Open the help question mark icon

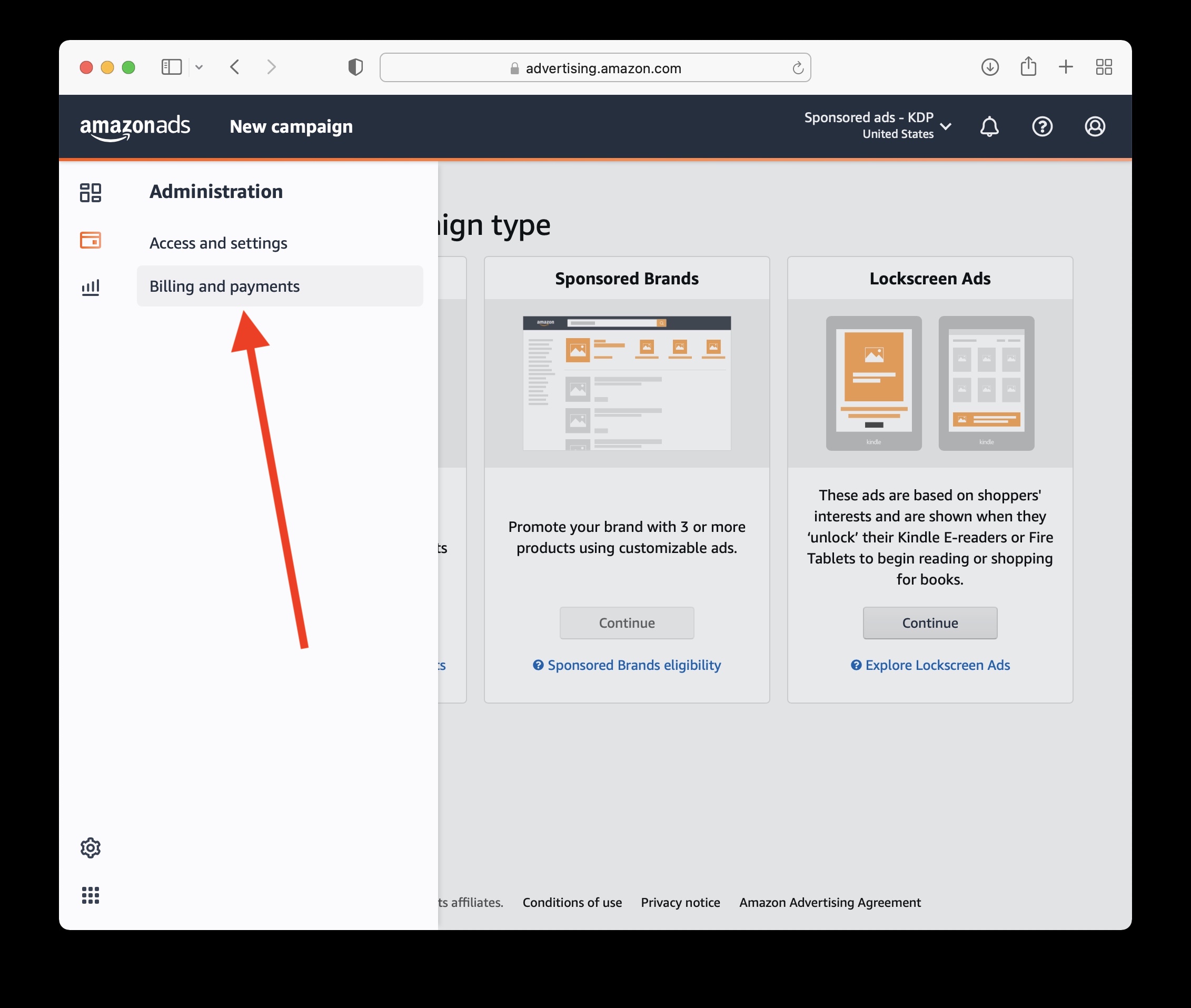[1042, 126]
